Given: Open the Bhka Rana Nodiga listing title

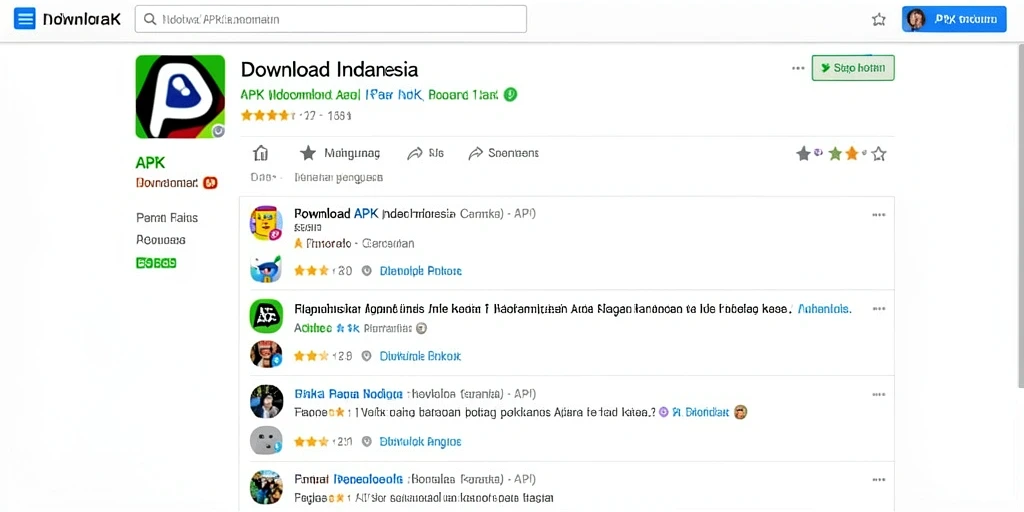Looking at the screenshot, I should click(x=348, y=394).
